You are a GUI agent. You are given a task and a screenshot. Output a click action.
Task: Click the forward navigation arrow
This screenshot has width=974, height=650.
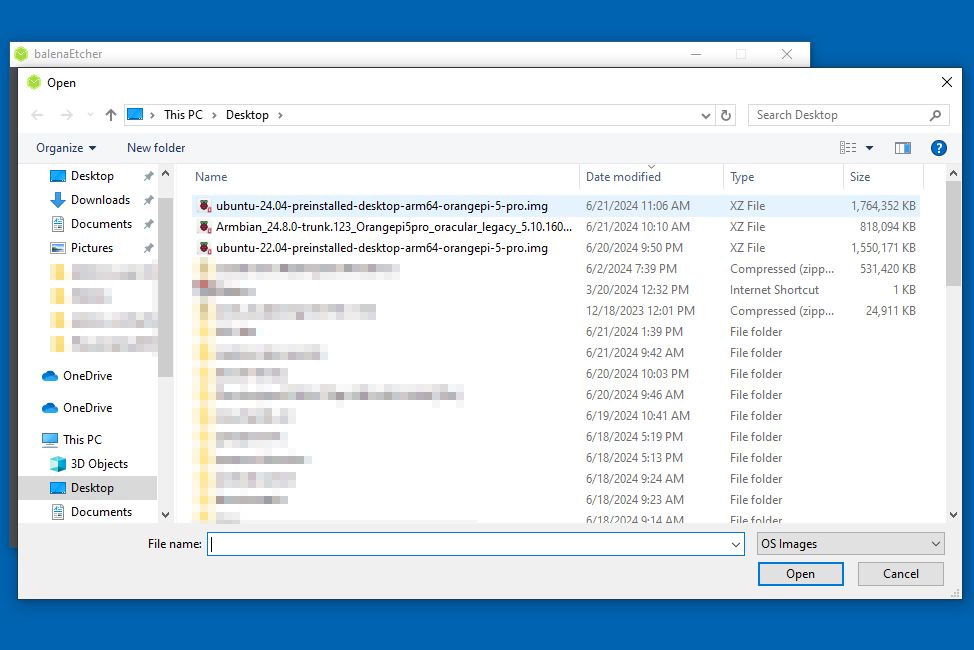click(x=66, y=115)
